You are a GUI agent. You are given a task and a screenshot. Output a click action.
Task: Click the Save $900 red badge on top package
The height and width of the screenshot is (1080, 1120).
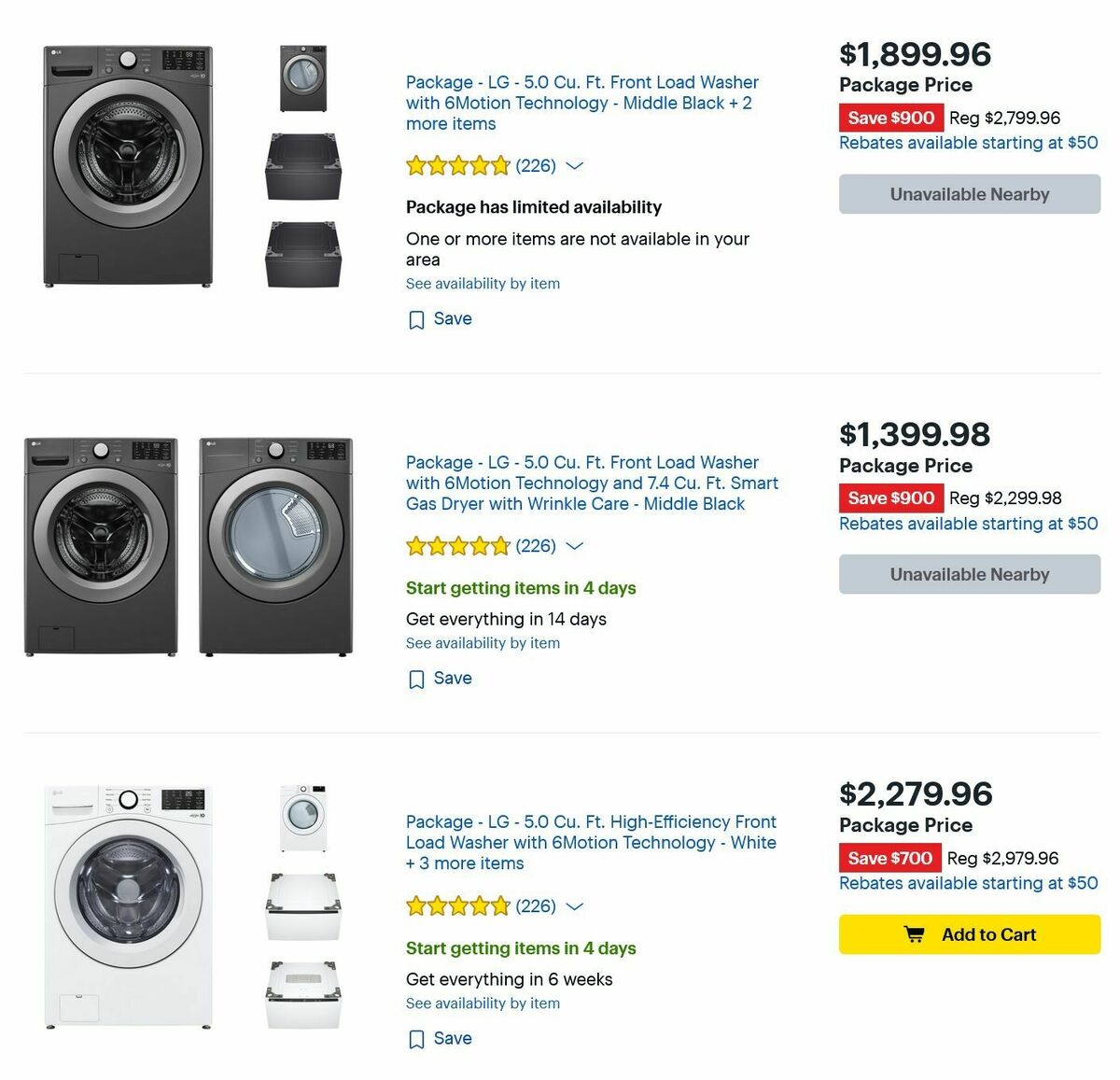(891, 118)
